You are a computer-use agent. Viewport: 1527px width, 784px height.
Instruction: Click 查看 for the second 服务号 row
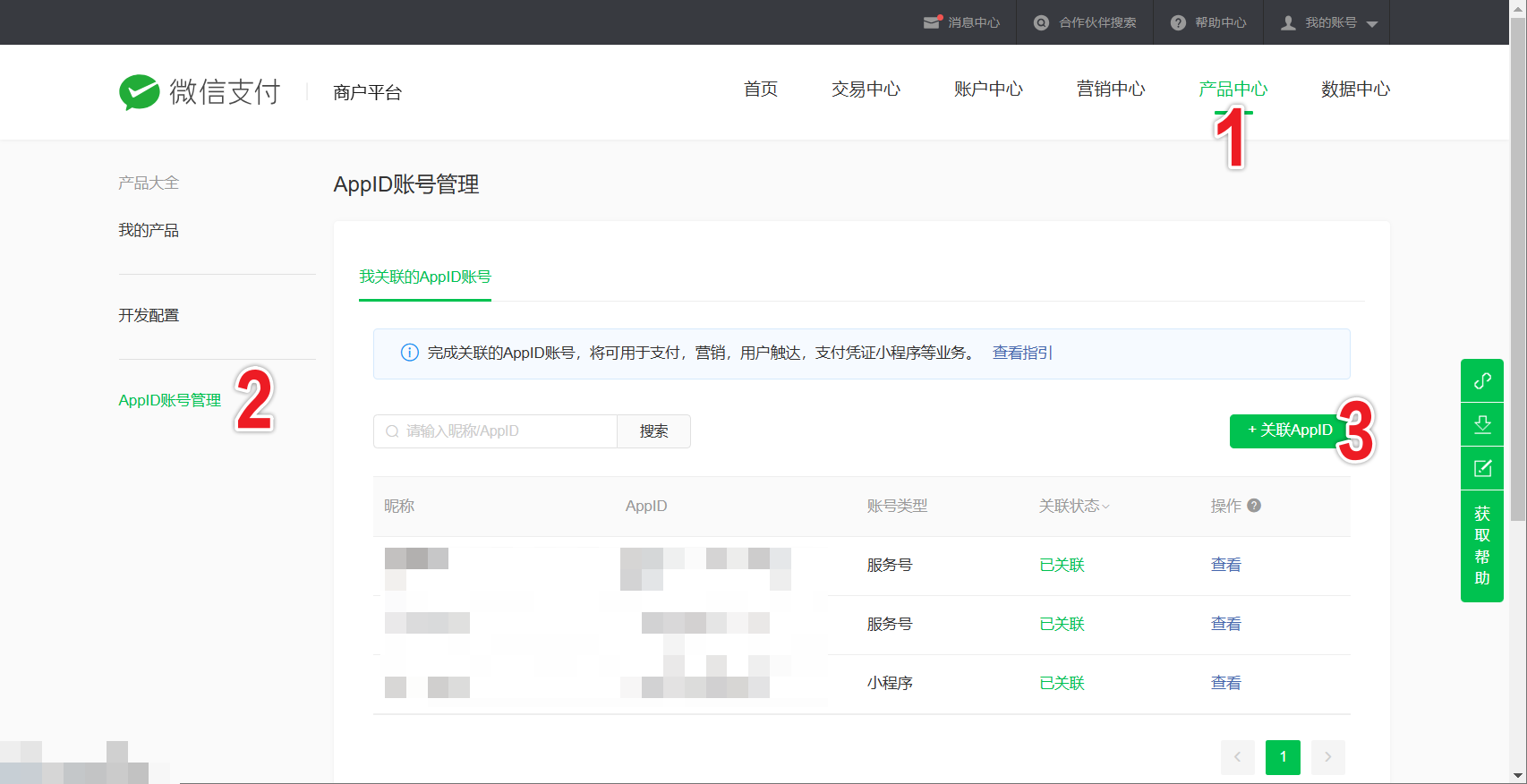(x=1226, y=624)
